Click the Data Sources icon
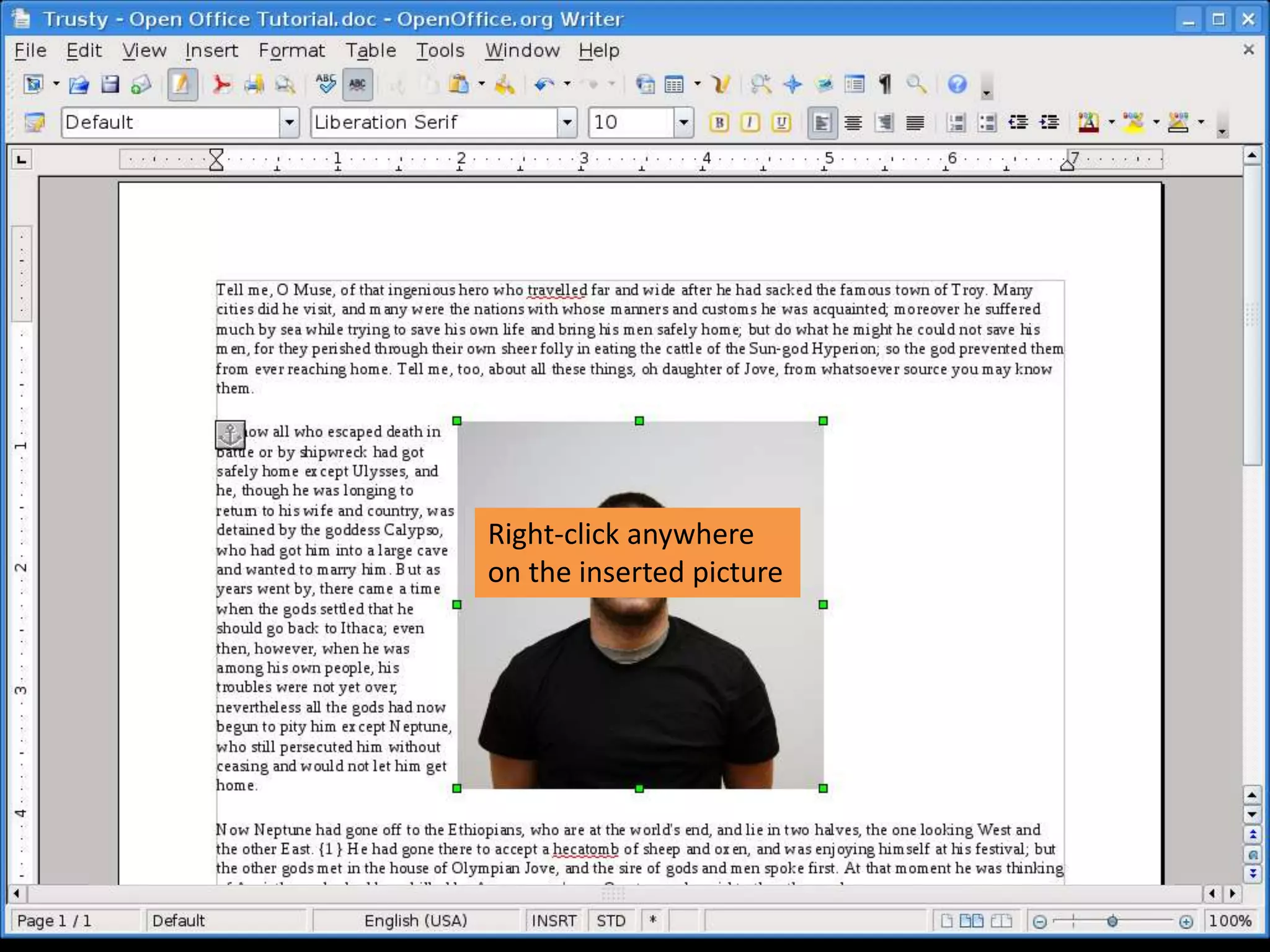Viewport: 1270px width, 952px height. (855, 84)
